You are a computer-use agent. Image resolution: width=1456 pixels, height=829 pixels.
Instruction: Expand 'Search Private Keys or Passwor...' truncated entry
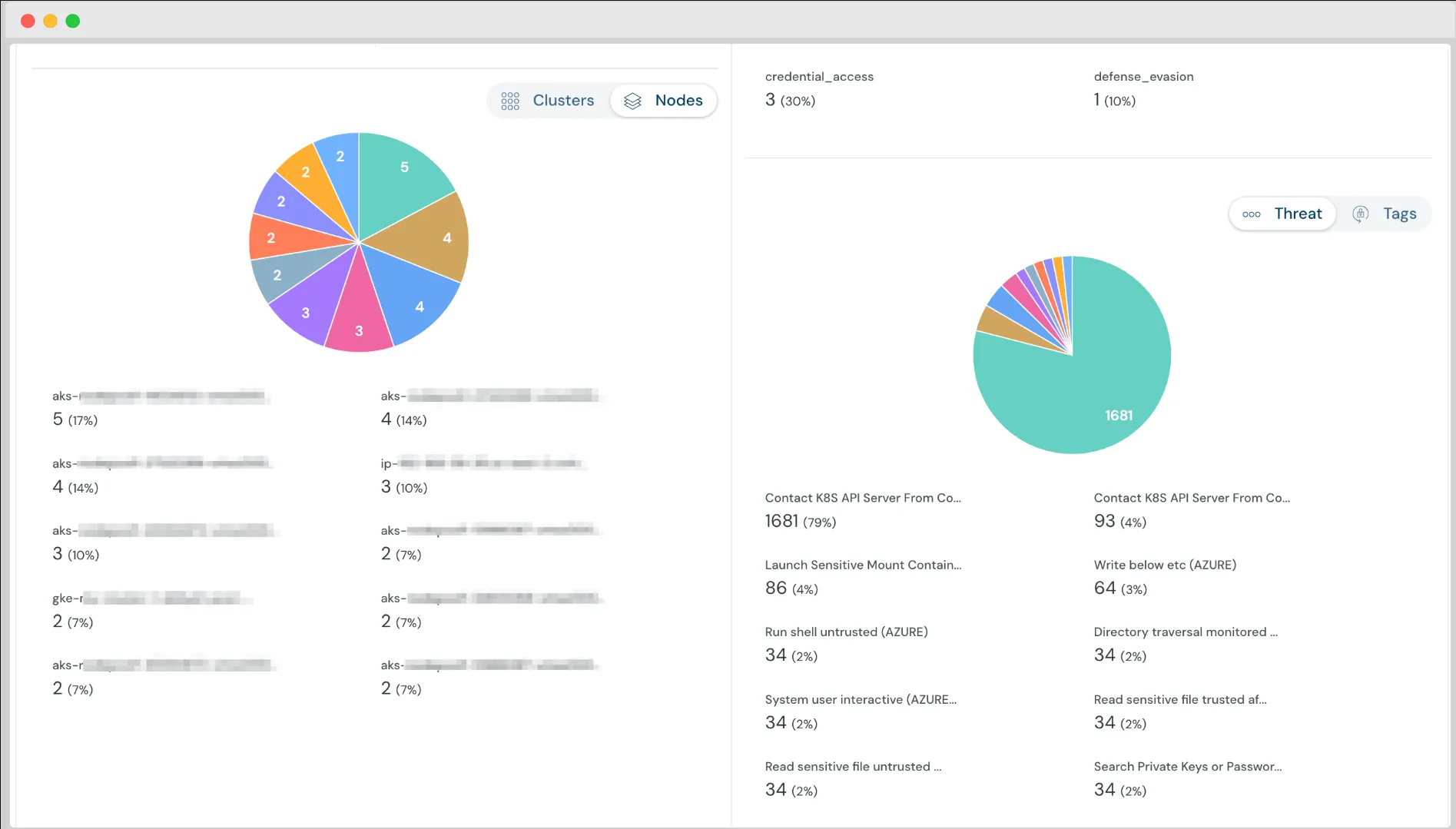click(x=1187, y=766)
